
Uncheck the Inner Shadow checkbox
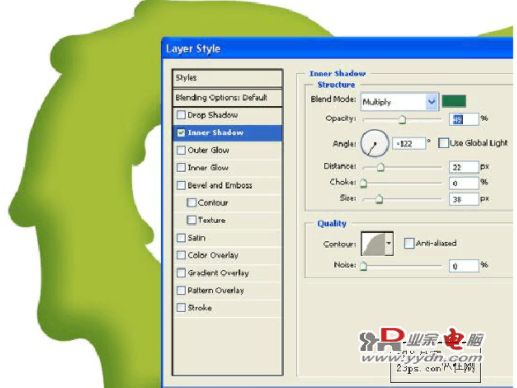[x=181, y=133]
